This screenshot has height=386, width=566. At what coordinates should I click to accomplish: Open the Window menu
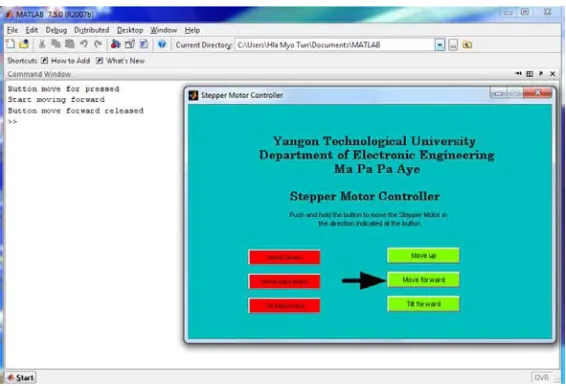tap(164, 30)
